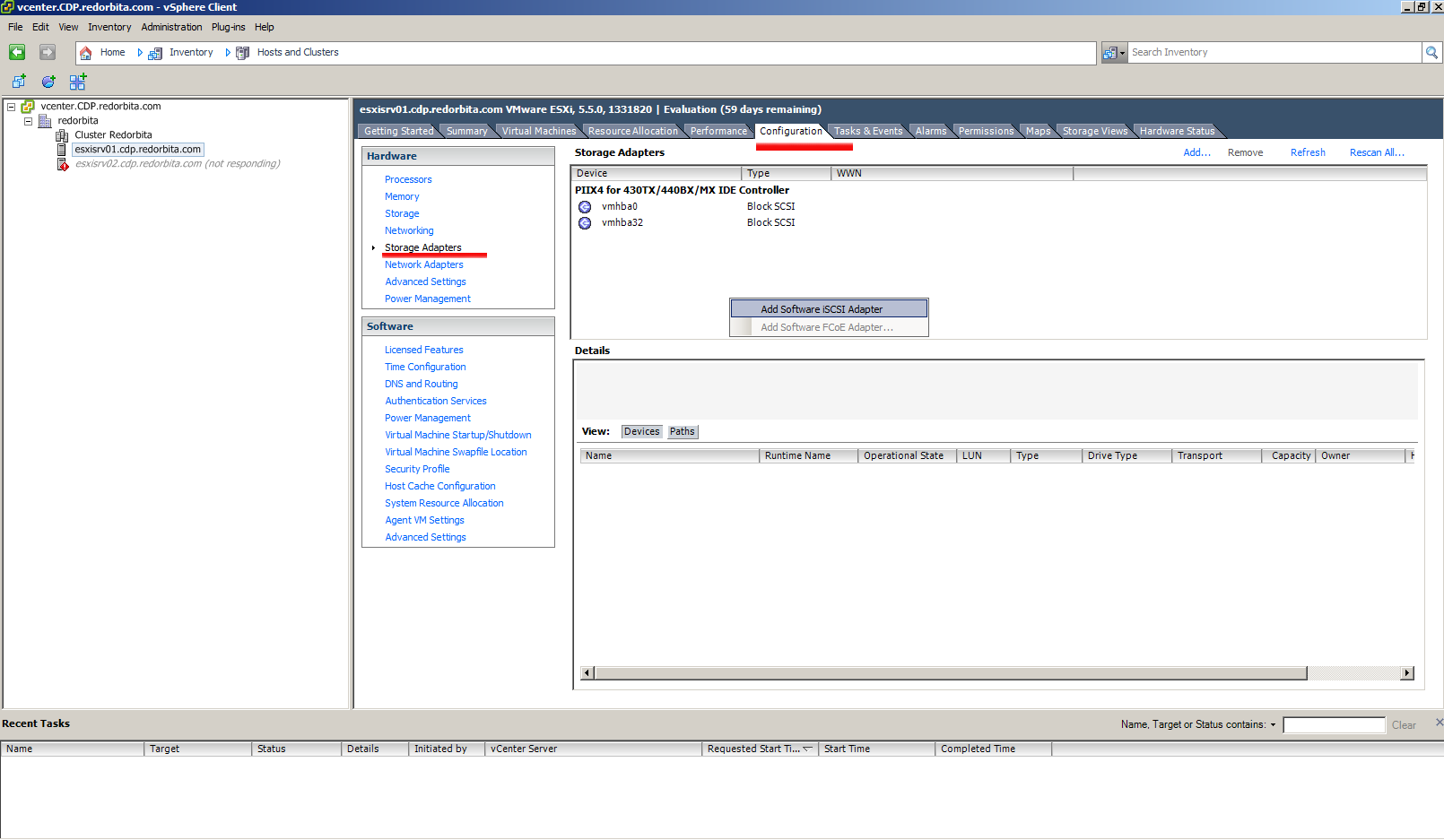Click the New vApp toolbar icon
Image resolution: width=1444 pixels, height=840 pixels.
[x=78, y=82]
